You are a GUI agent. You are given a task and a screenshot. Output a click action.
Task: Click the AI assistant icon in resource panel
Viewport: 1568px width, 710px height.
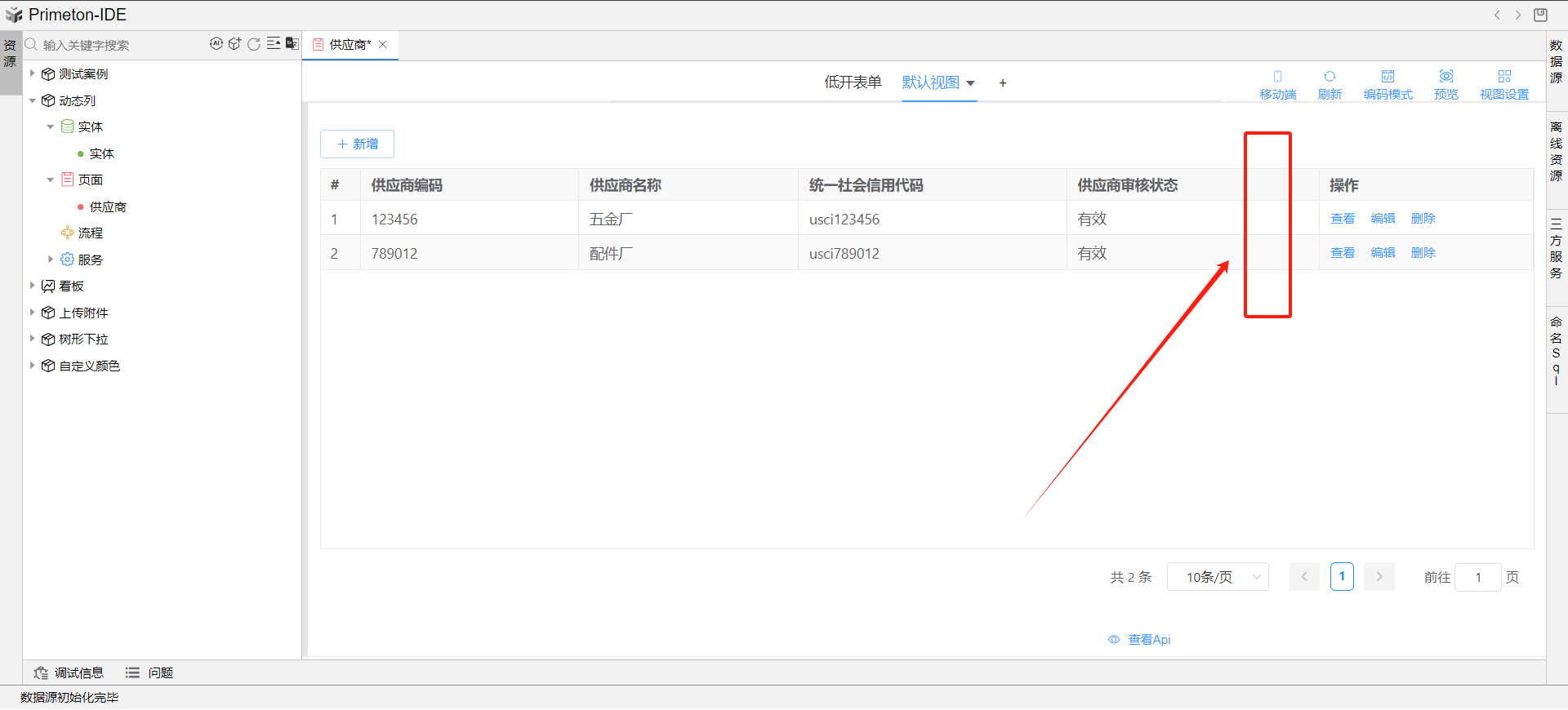click(x=216, y=44)
